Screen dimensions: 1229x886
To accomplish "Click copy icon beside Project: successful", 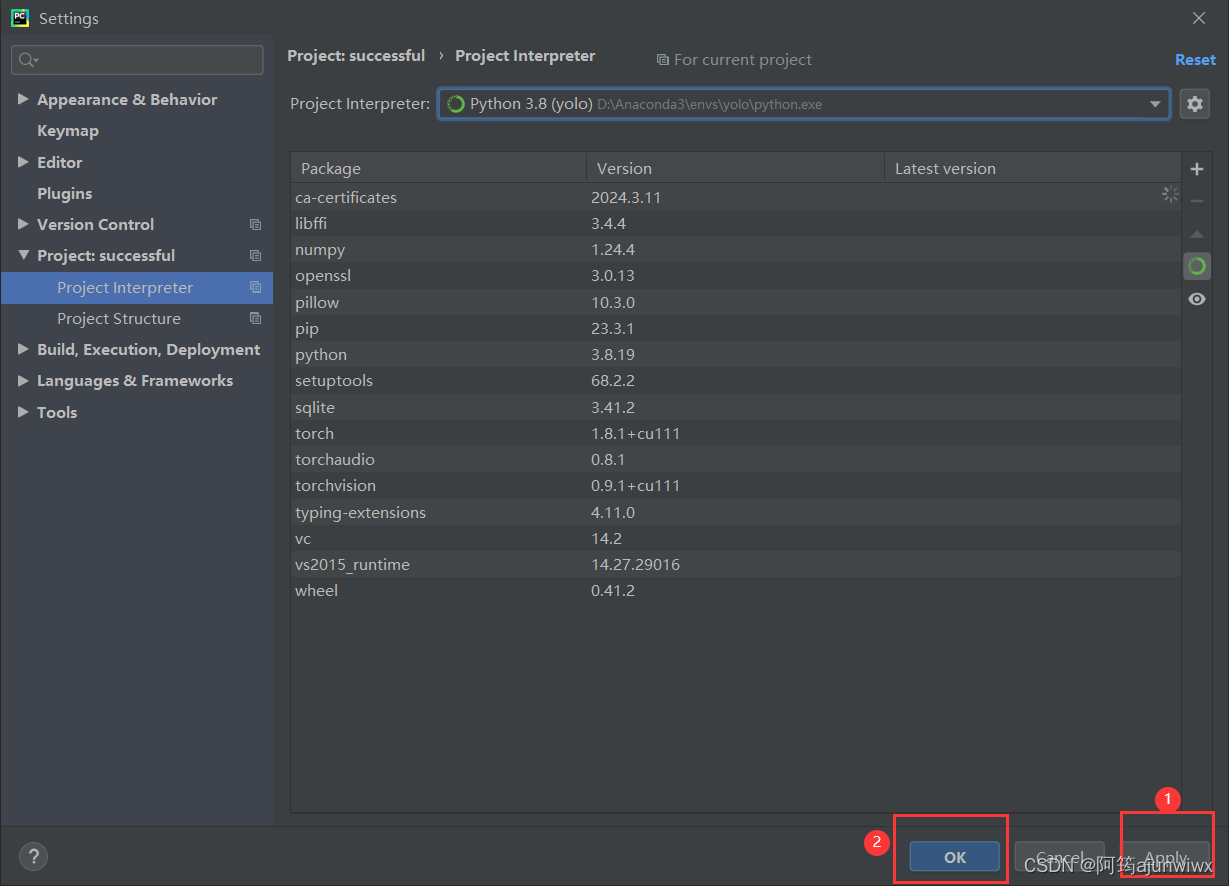I will [255, 256].
